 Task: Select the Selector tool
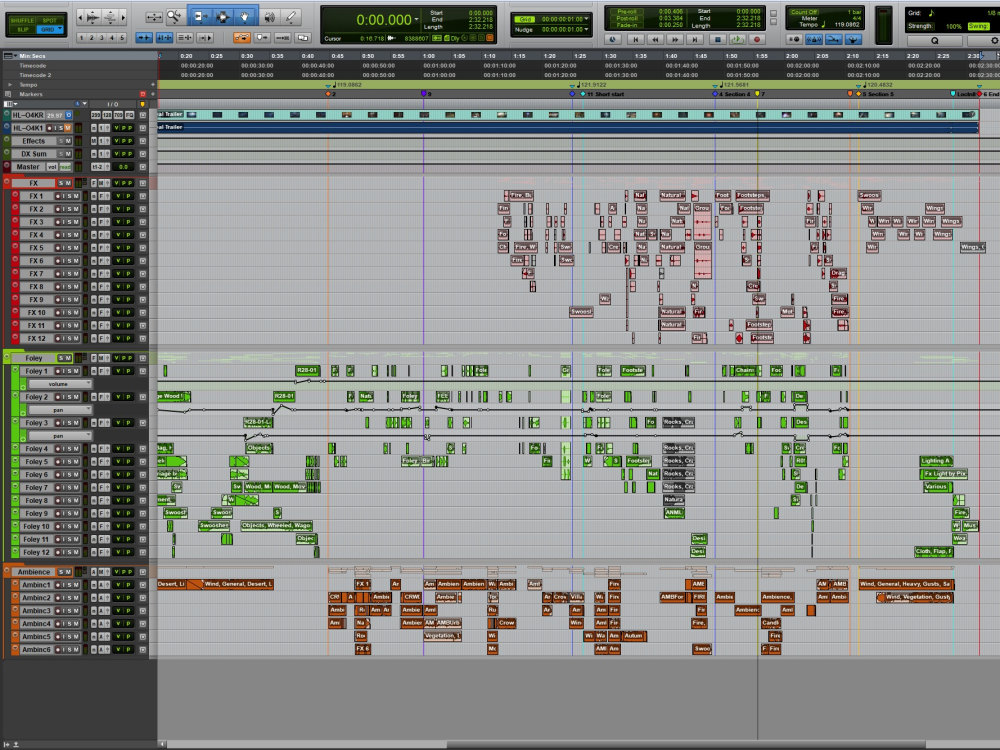(x=223, y=17)
